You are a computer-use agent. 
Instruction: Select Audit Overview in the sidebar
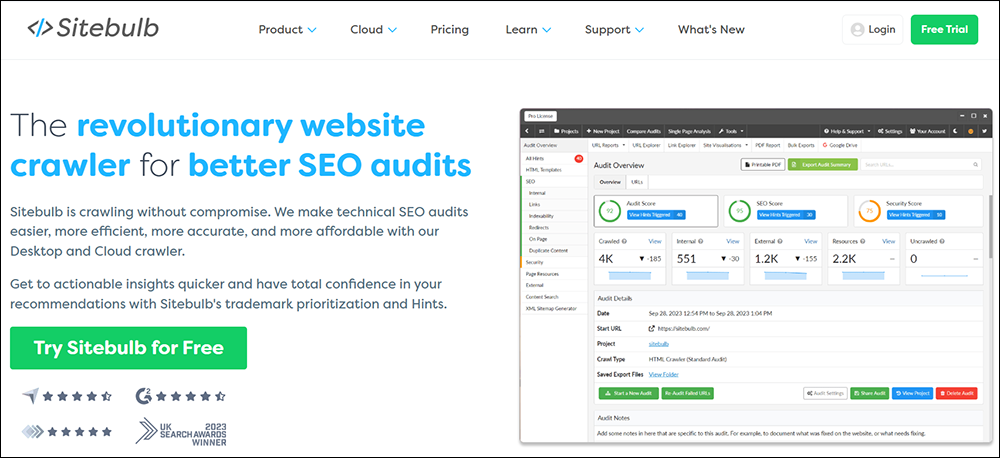(x=554, y=145)
